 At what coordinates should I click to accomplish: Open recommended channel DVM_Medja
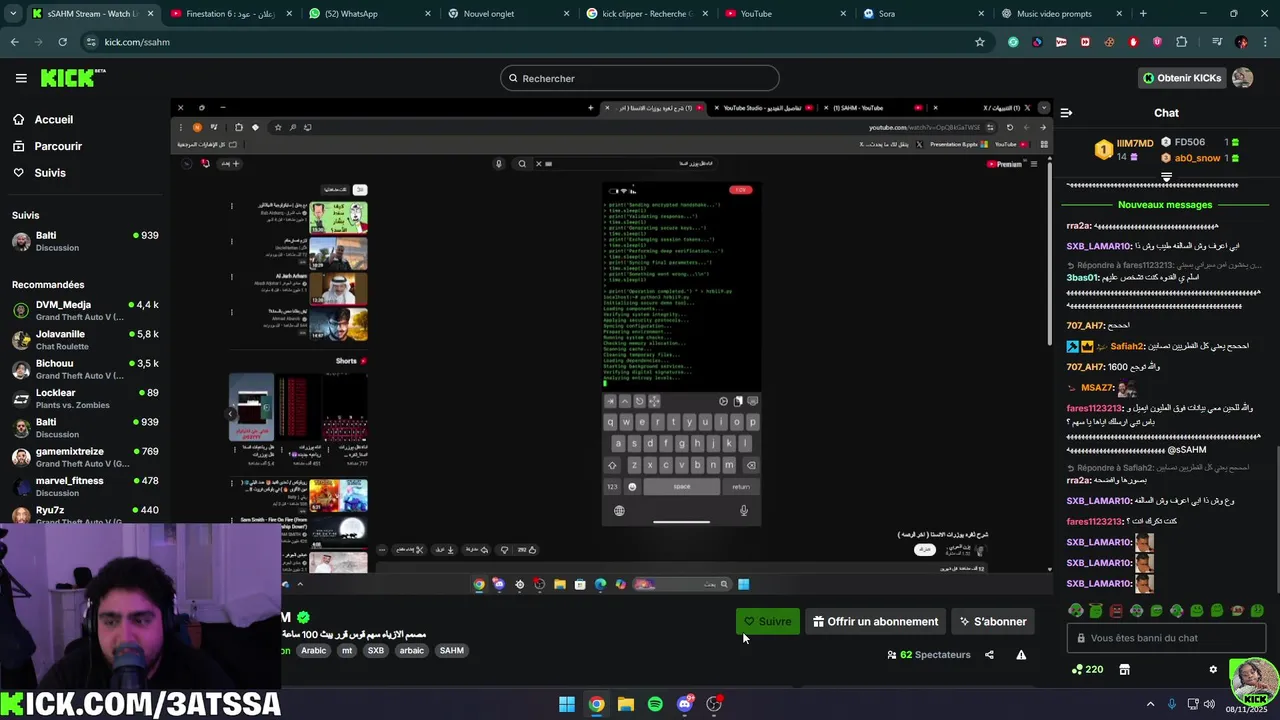(85, 310)
